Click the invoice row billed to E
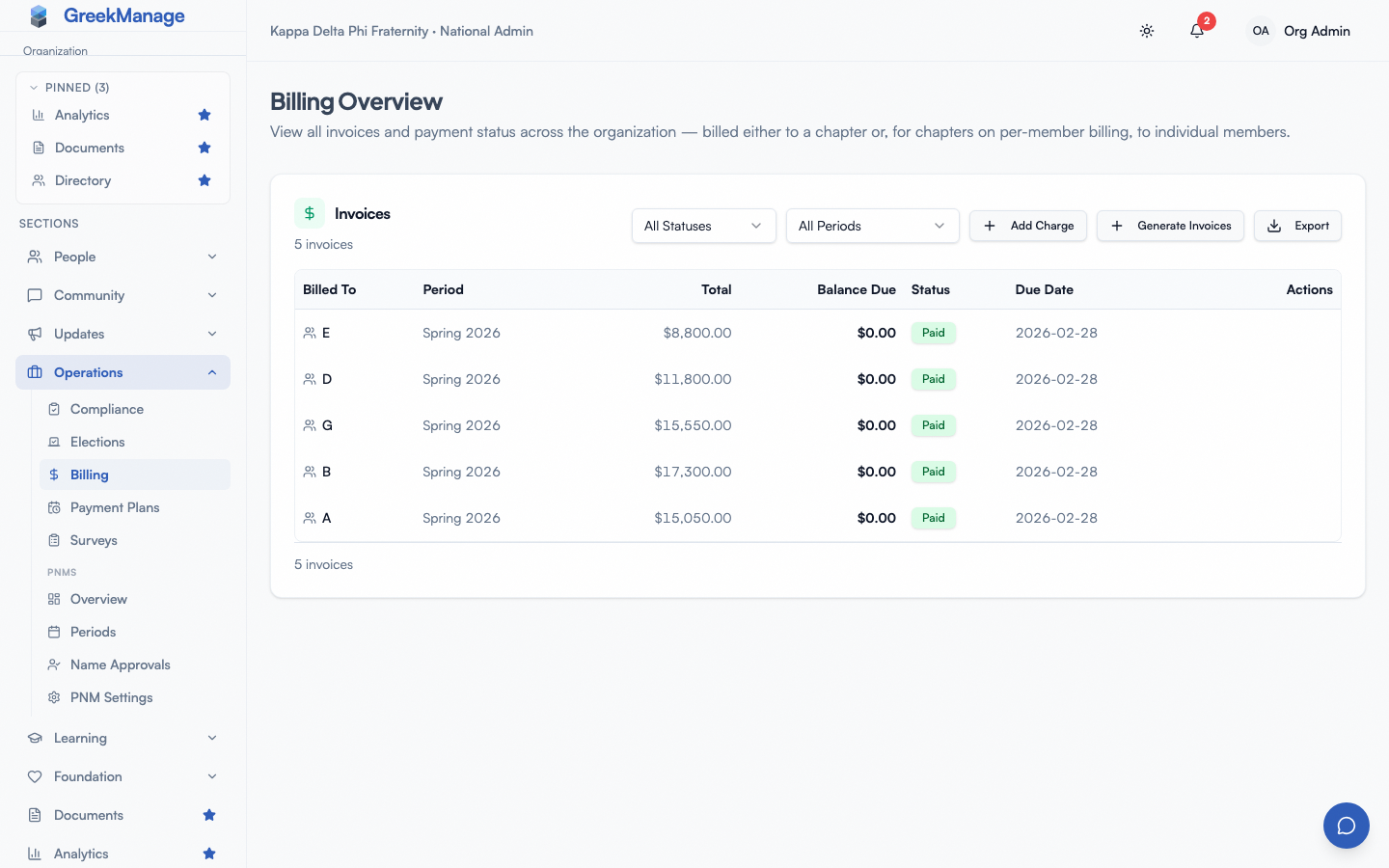 pos(818,333)
